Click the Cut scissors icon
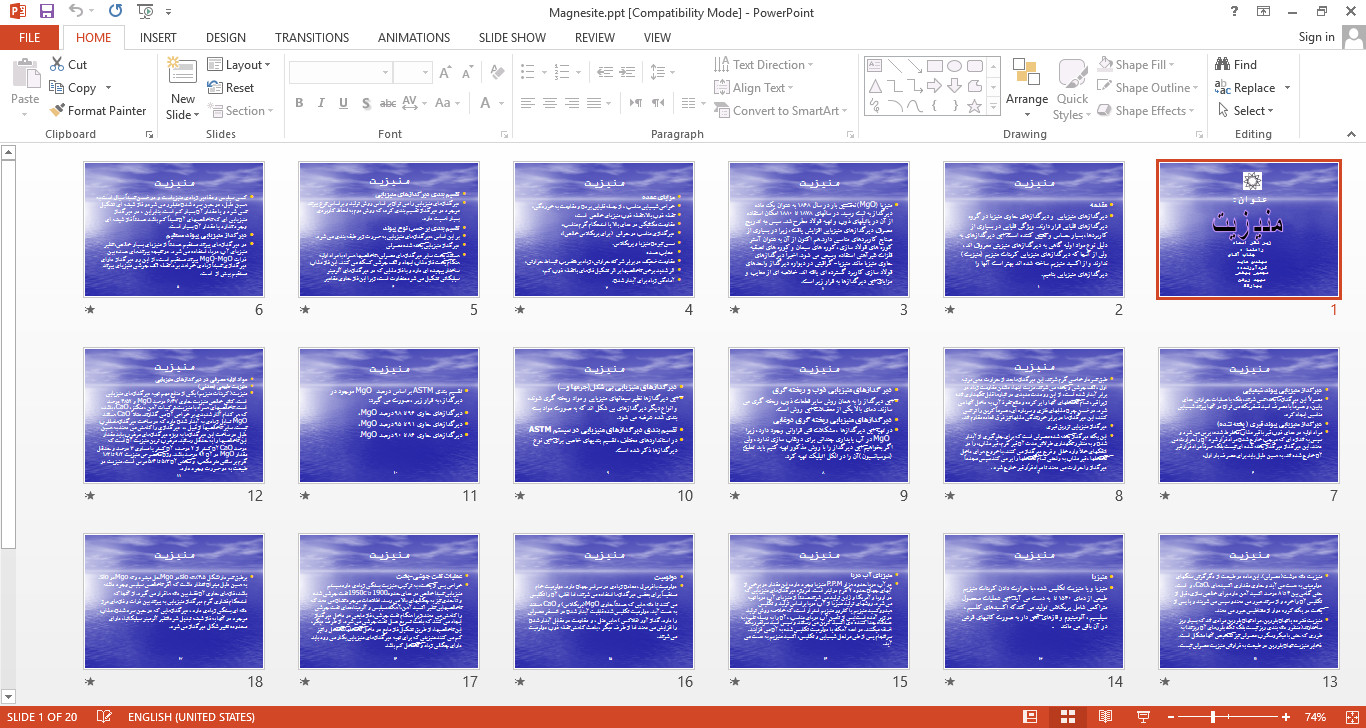 click(58, 65)
